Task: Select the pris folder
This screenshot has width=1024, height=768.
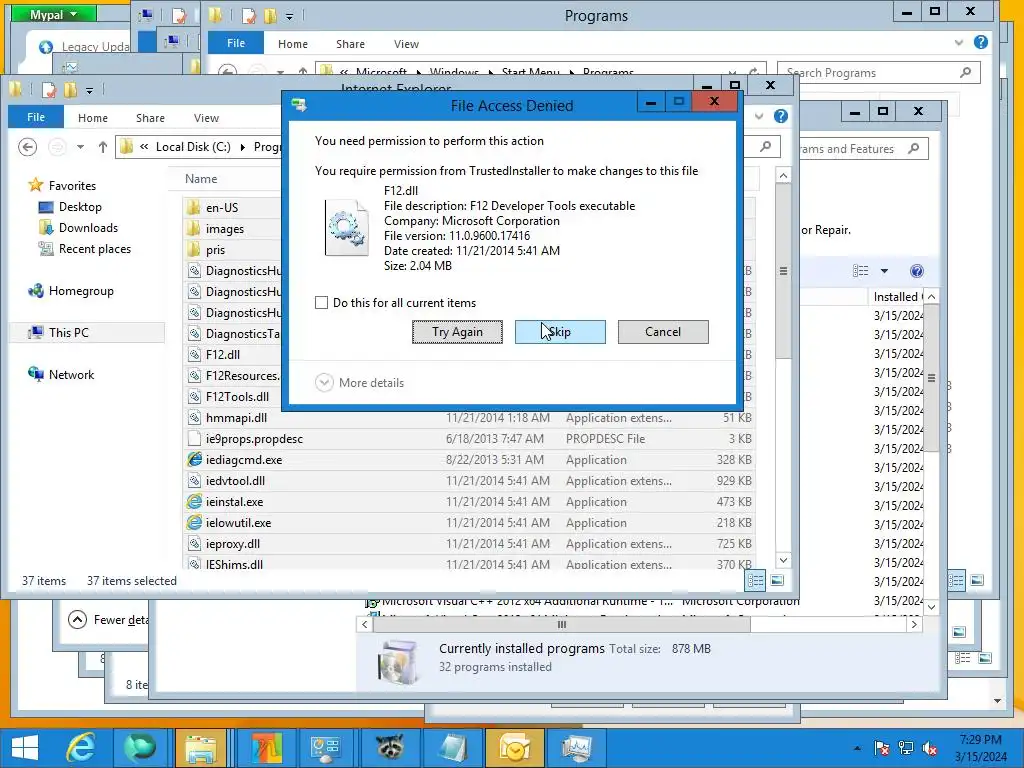Action: pos(215,249)
